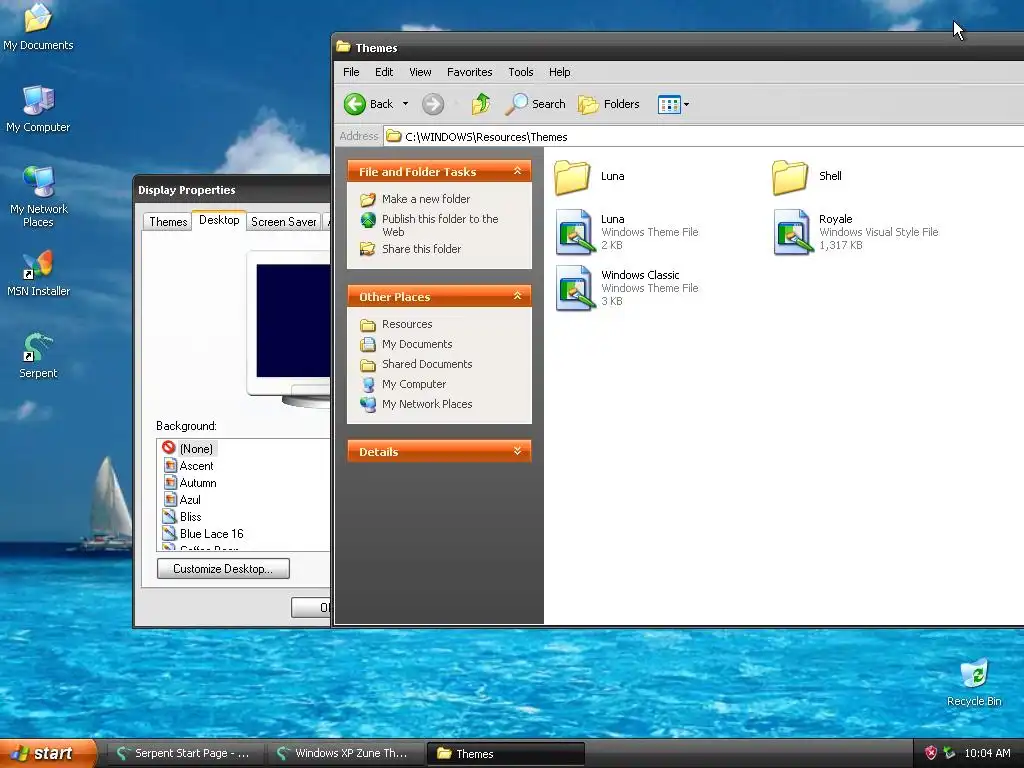Viewport: 1024px width, 768px height.
Task: Click the system clock 10:04 AM
Action: click(x=987, y=753)
